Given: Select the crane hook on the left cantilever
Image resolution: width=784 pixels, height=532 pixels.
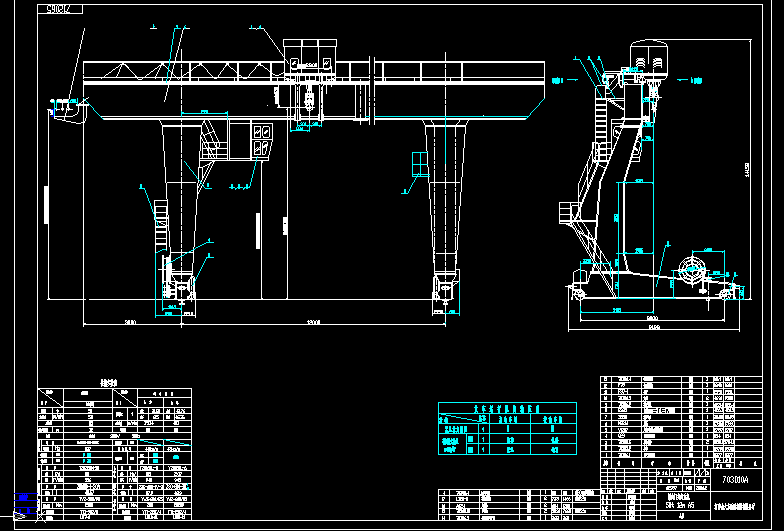Looking at the screenshot, I should click(70, 108).
